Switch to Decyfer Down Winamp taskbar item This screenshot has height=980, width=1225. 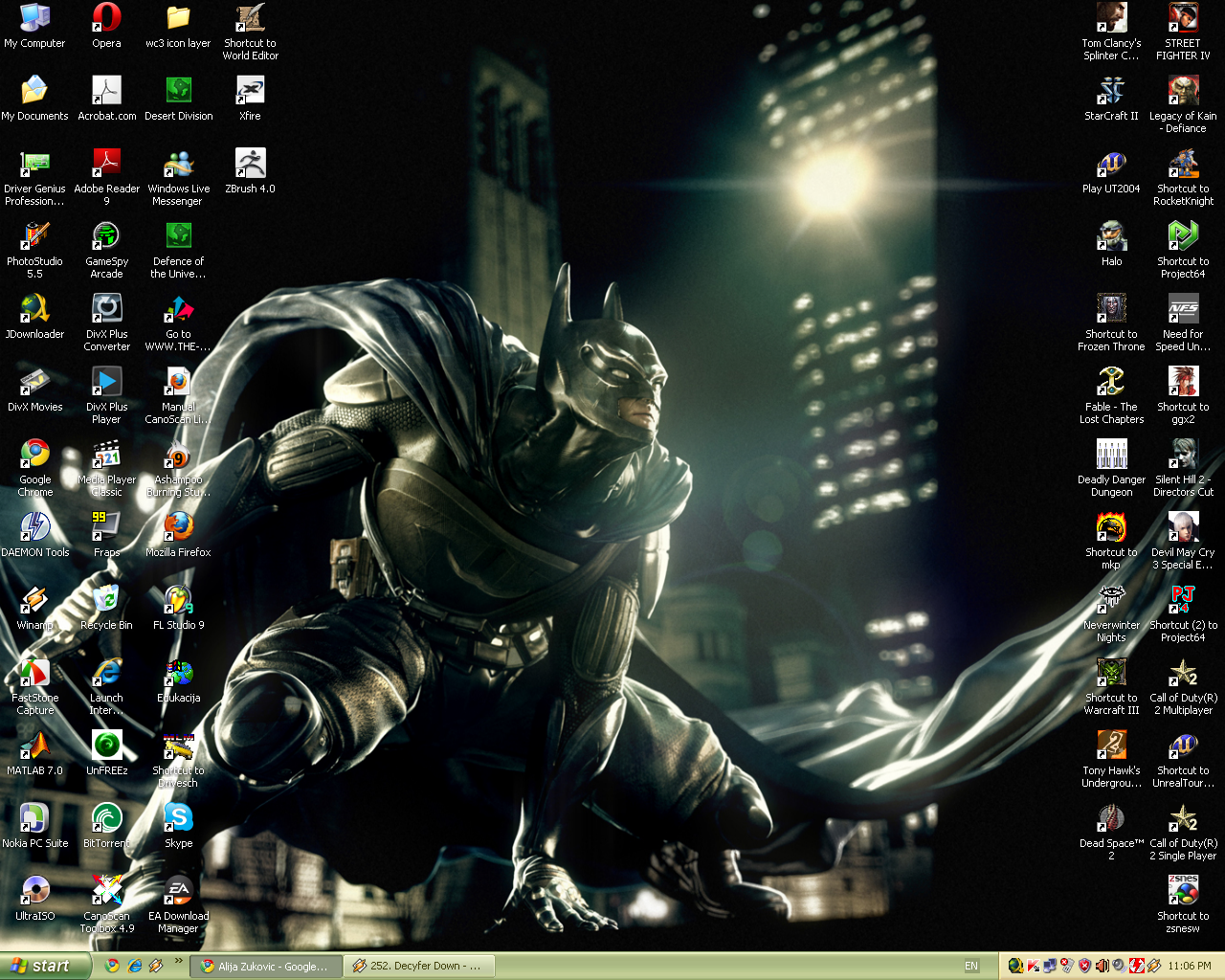click(x=418, y=966)
